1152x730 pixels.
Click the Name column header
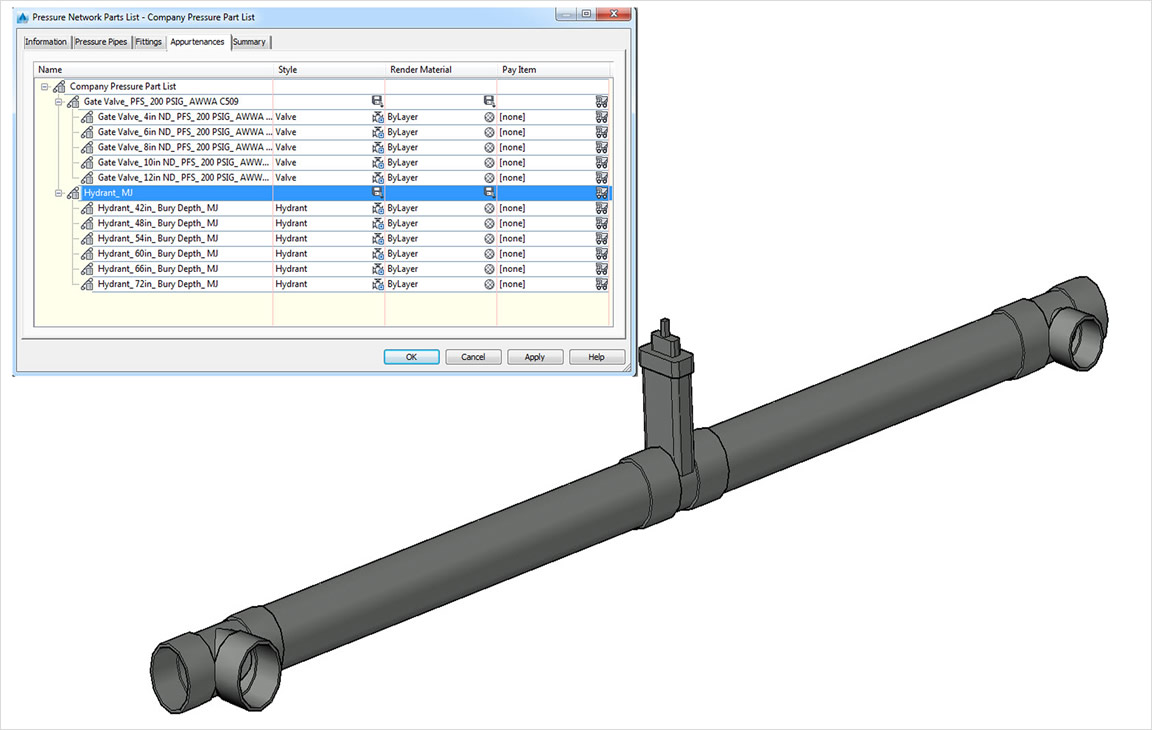(154, 70)
